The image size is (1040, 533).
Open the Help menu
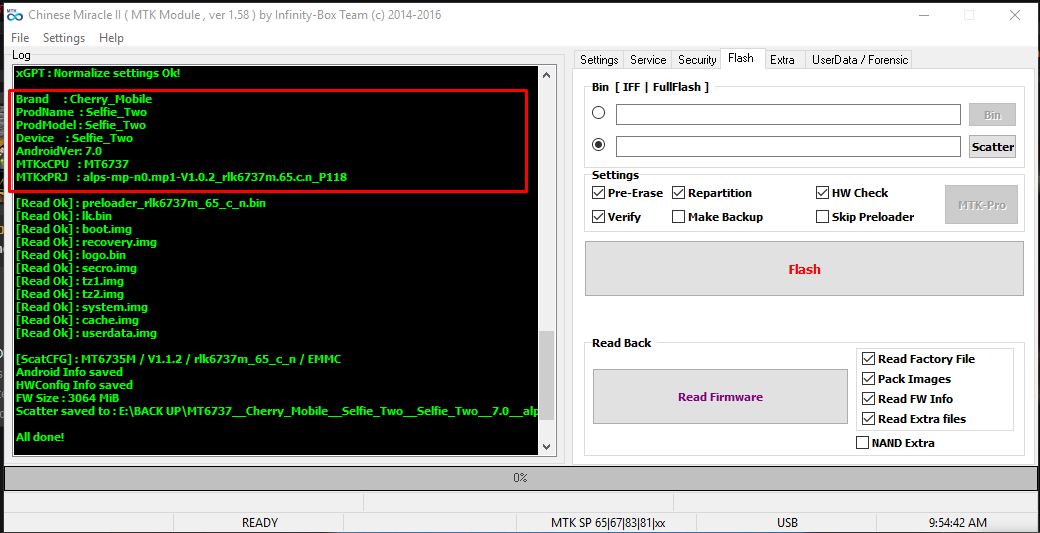tap(111, 38)
